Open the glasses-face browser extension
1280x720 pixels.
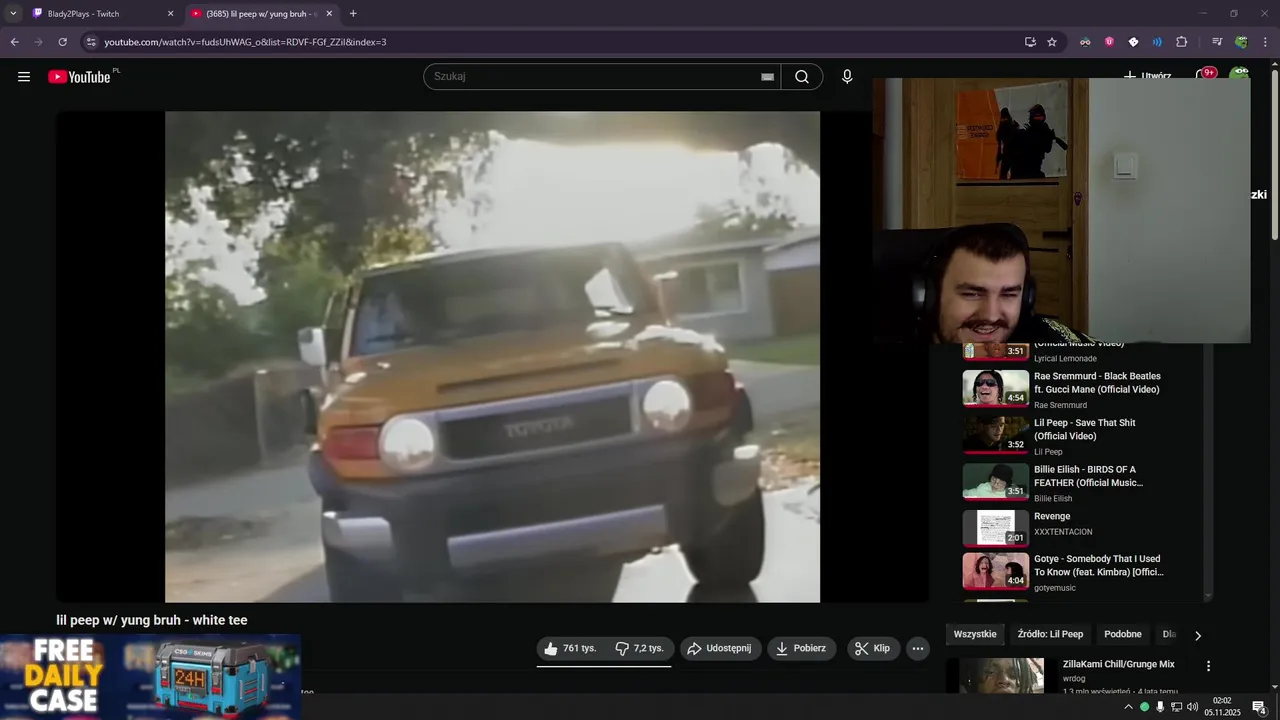click(1085, 42)
